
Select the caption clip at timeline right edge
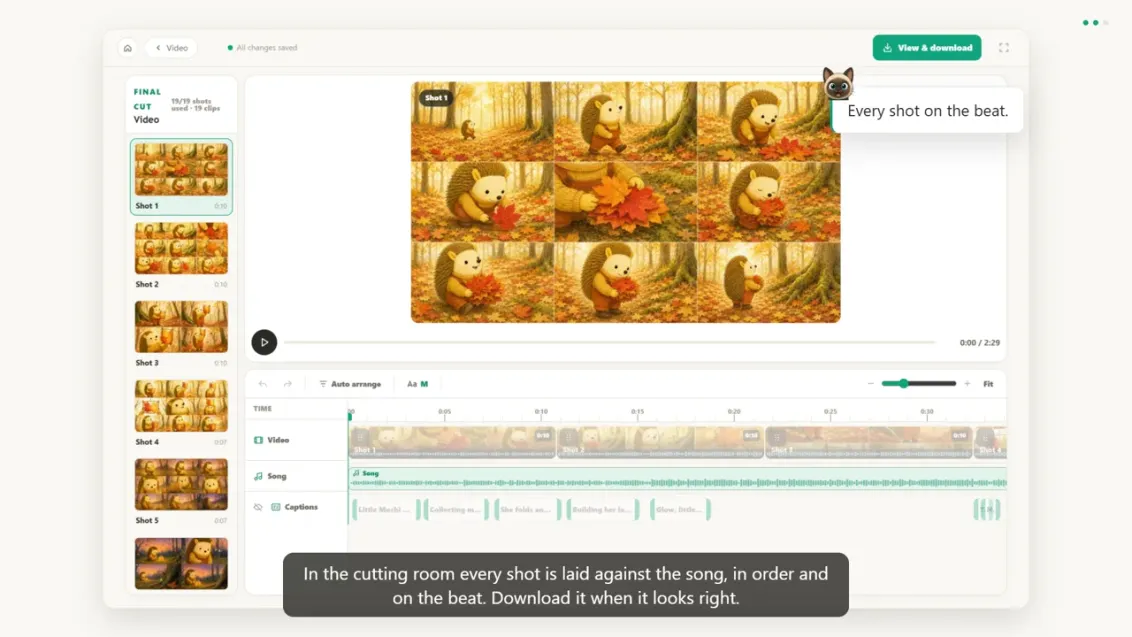[987, 509]
